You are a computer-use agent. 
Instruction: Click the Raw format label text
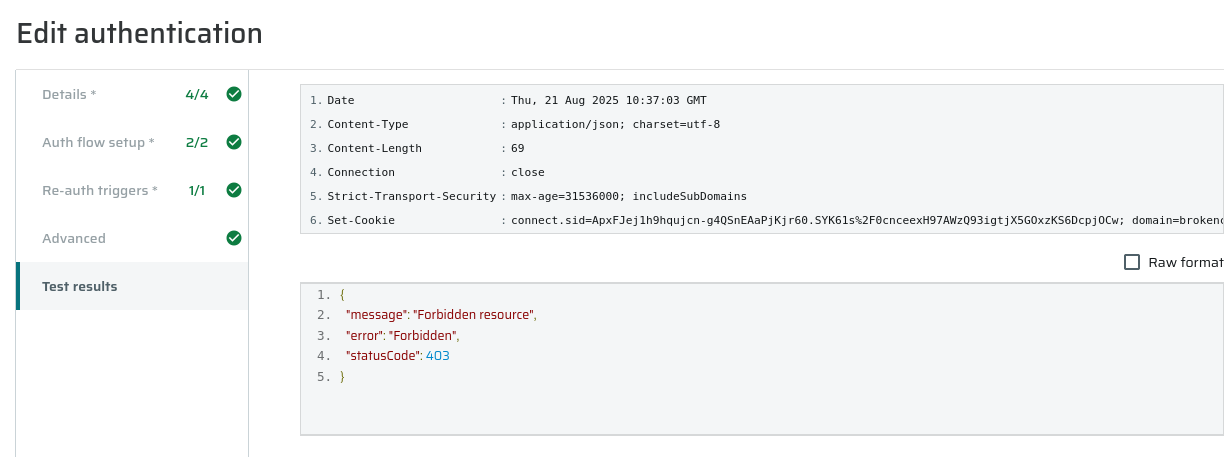pyautogui.click(x=1185, y=262)
